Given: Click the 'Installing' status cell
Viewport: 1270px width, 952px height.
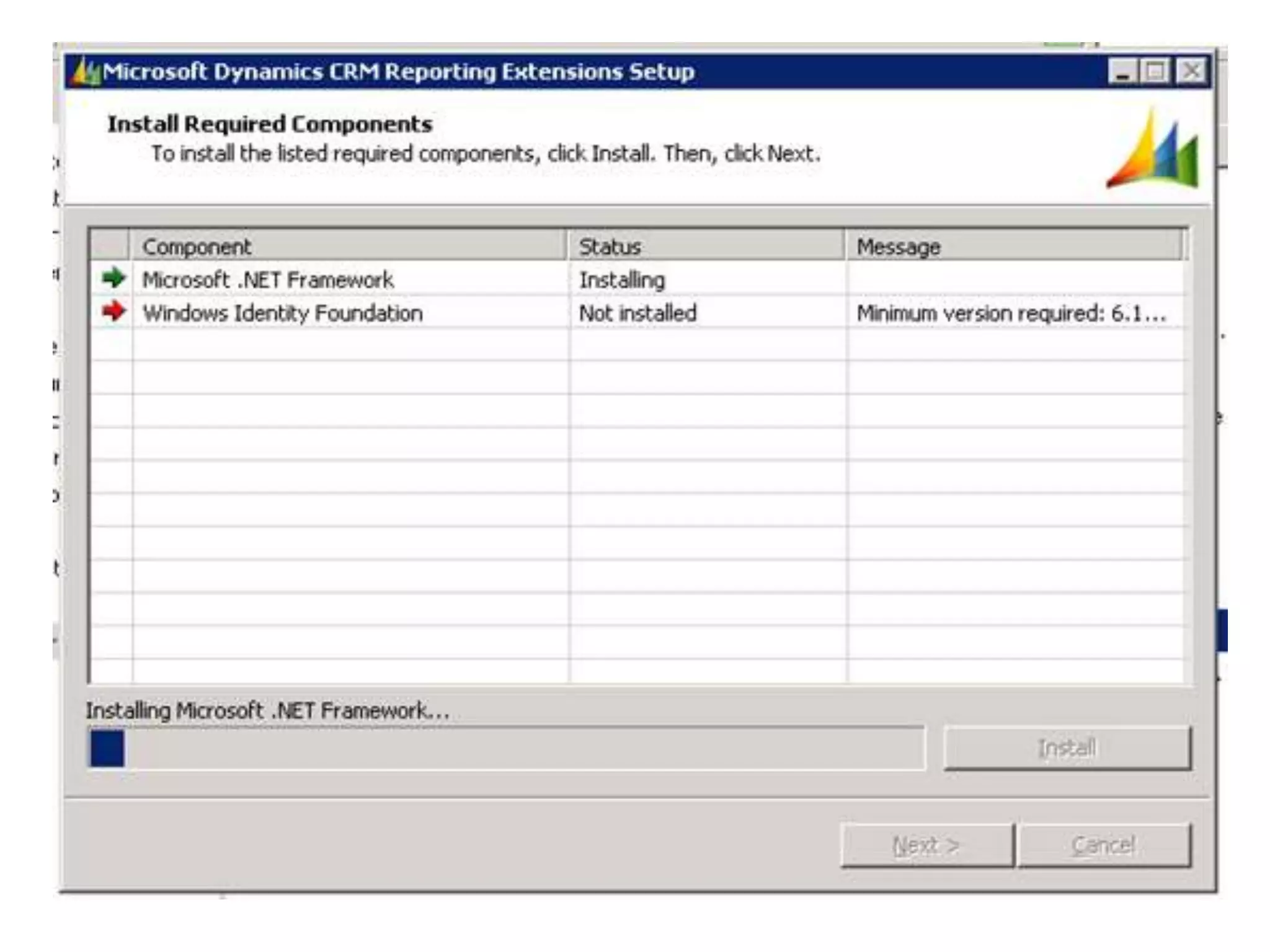Looking at the screenshot, I should coord(621,280).
